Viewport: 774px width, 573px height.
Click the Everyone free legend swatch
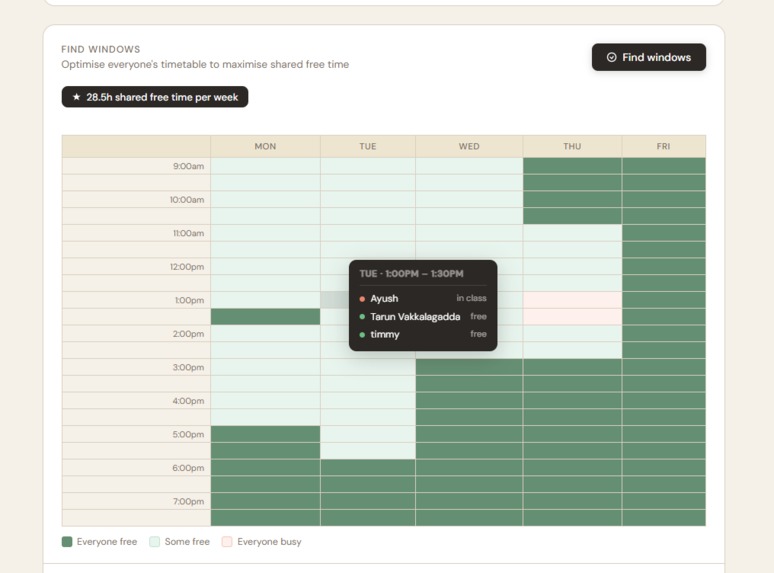coord(67,541)
